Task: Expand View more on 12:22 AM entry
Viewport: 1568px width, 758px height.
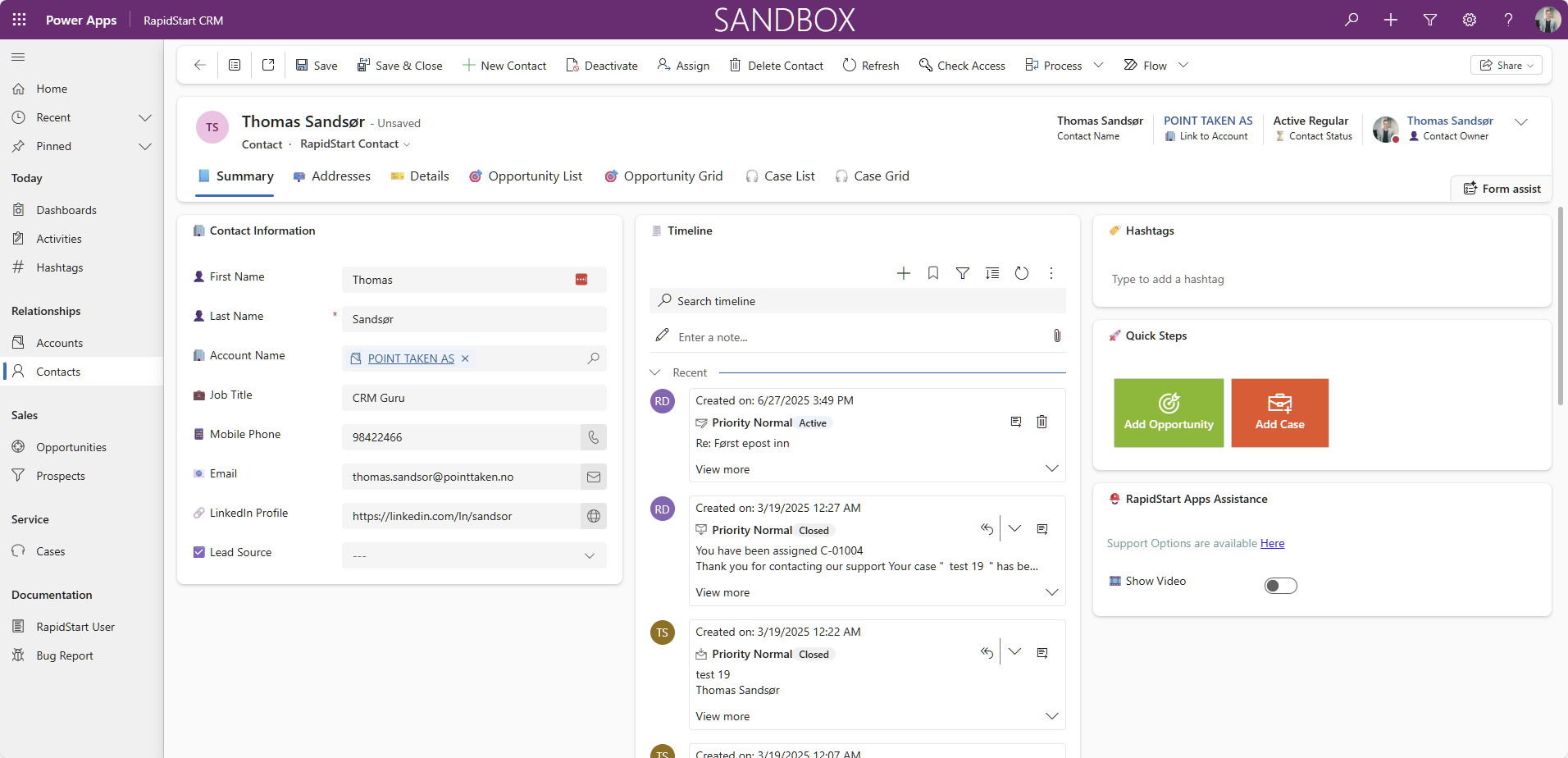Action: coord(1052,715)
